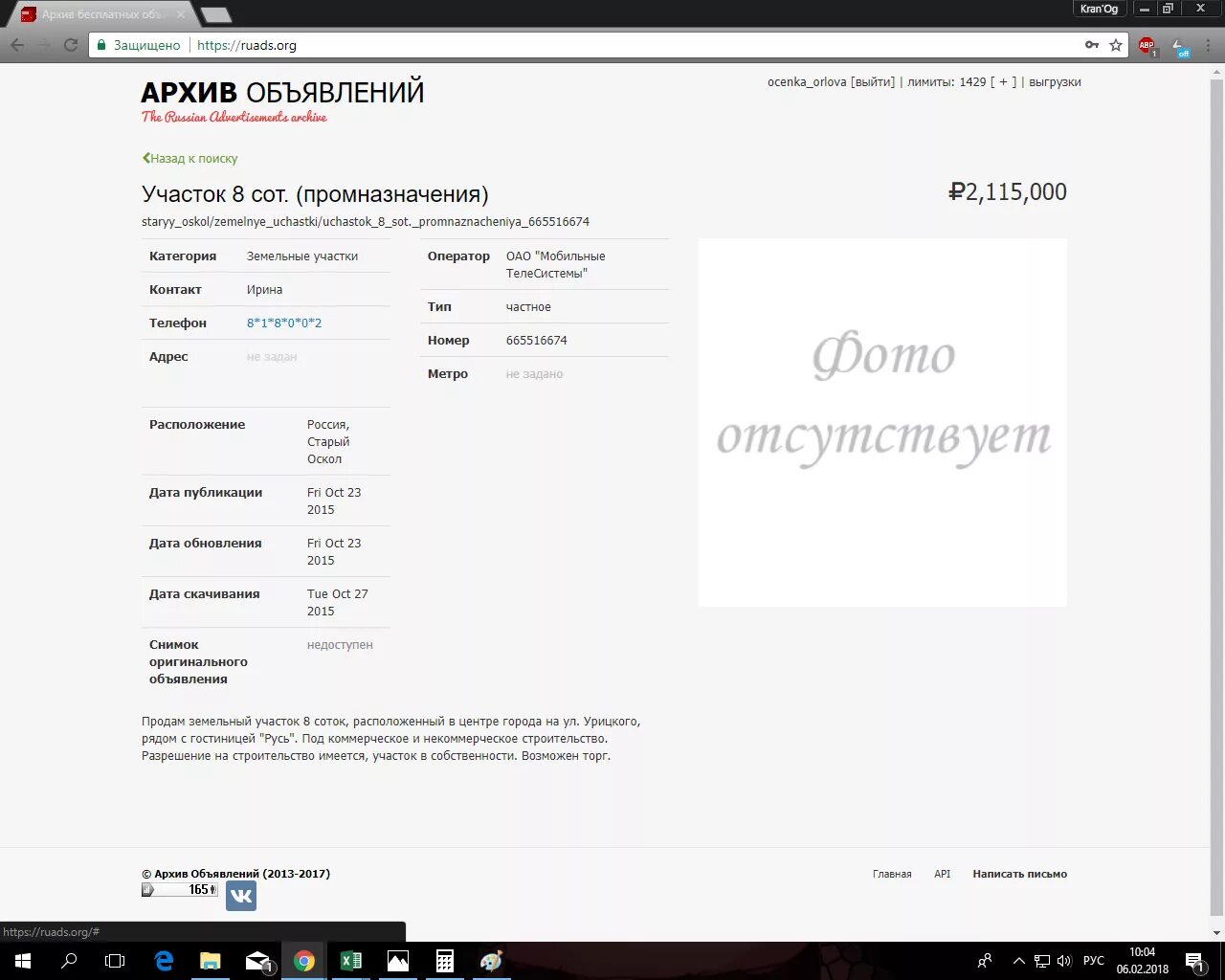Open the taskbar clock 10:04
The width and height of the screenshot is (1225, 980).
[1142, 961]
